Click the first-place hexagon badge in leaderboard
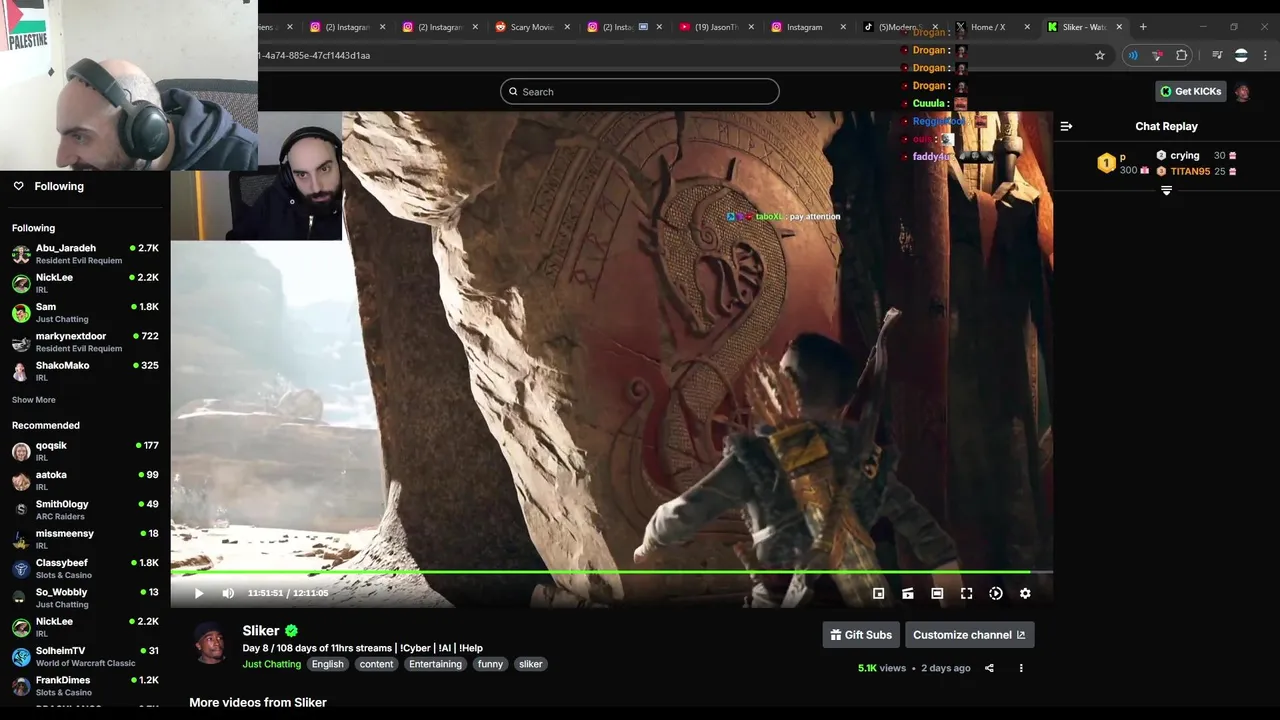1280x720 pixels. [x=1106, y=163]
